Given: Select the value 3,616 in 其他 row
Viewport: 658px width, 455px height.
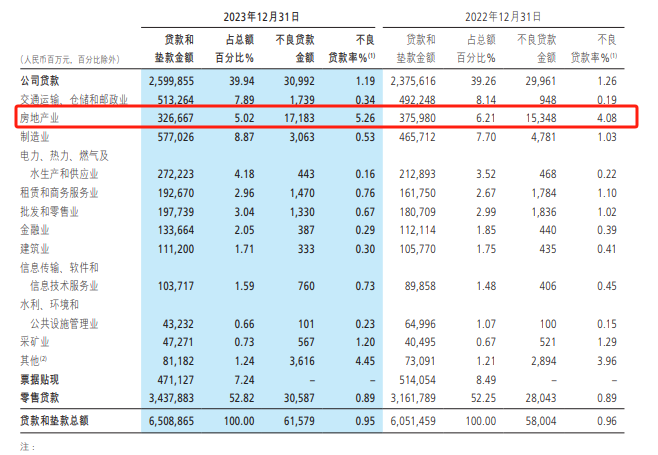Looking at the screenshot, I should click(302, 361).
